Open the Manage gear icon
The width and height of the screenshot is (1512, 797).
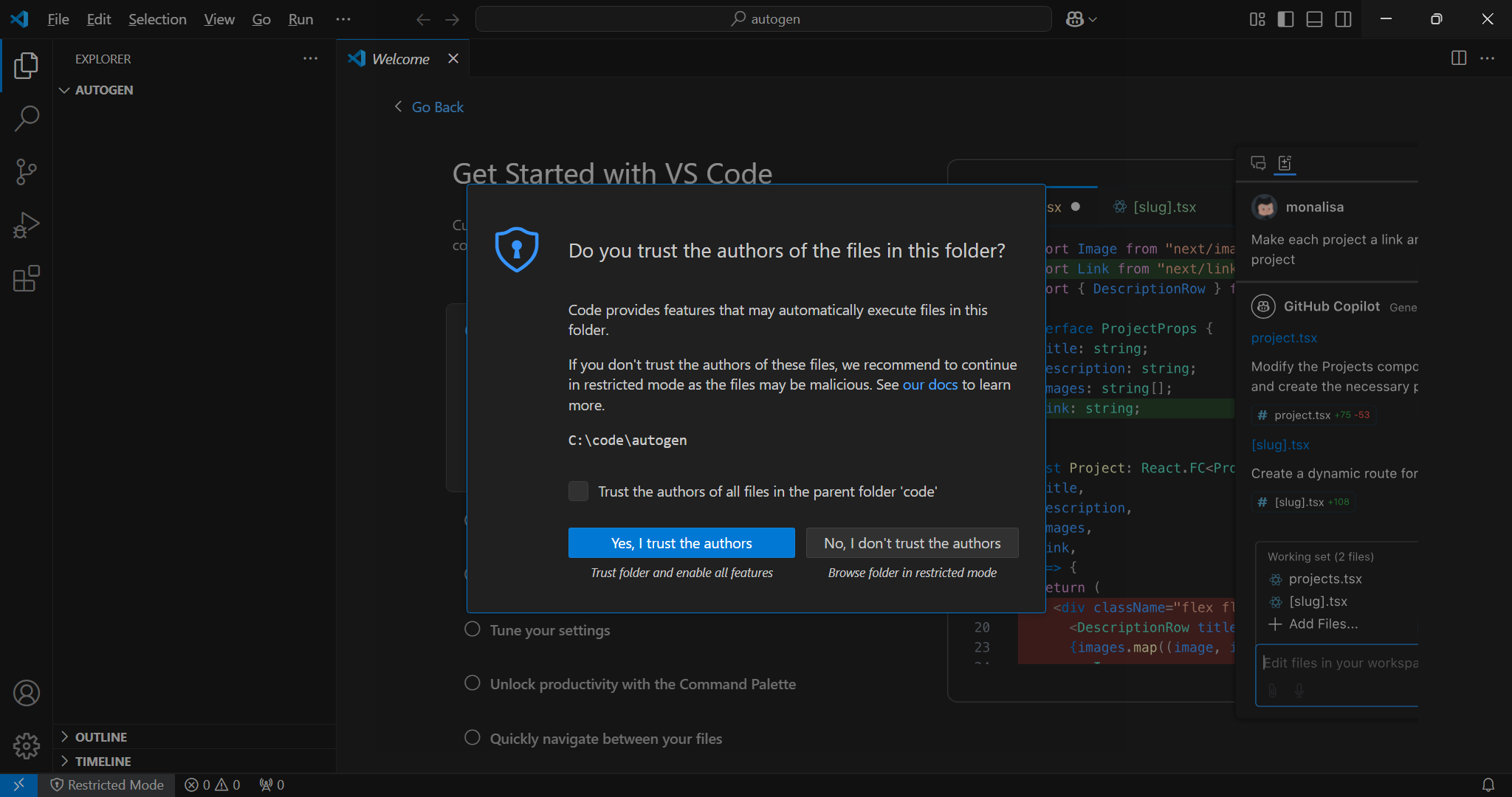pos(27,746)
